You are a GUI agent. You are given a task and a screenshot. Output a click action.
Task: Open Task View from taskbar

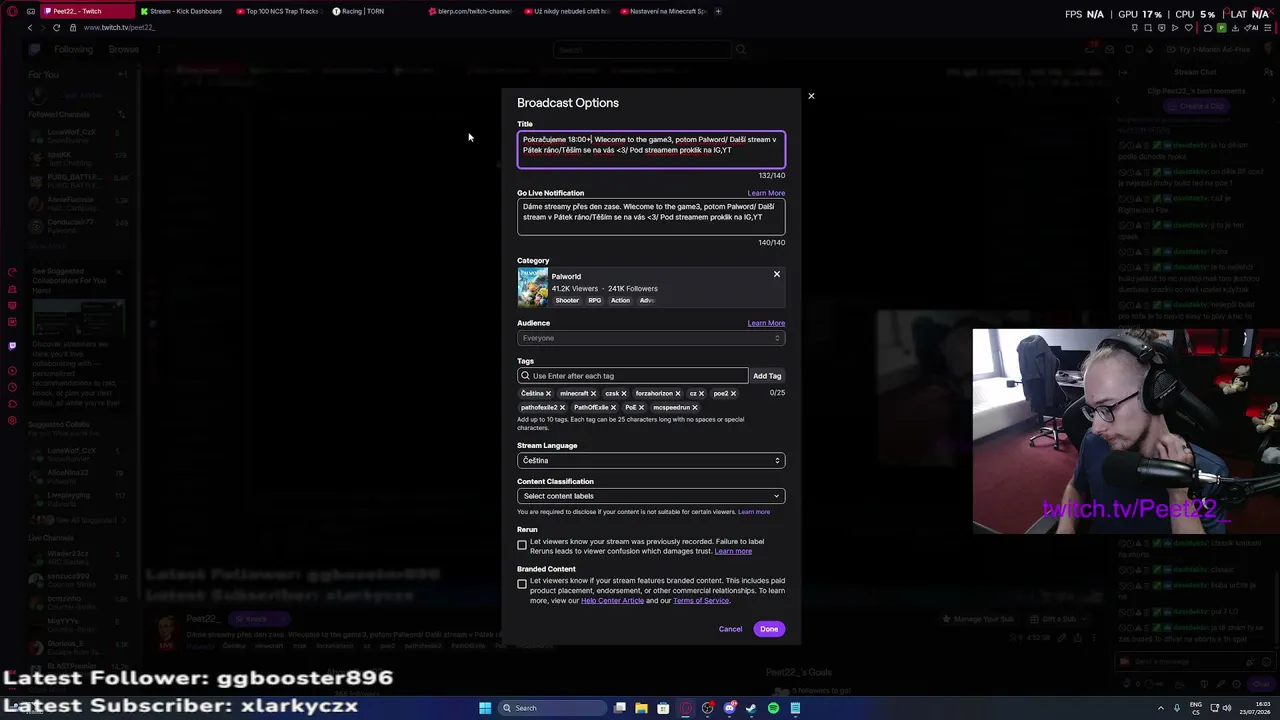pyautogui.click(x=620, y=708)
